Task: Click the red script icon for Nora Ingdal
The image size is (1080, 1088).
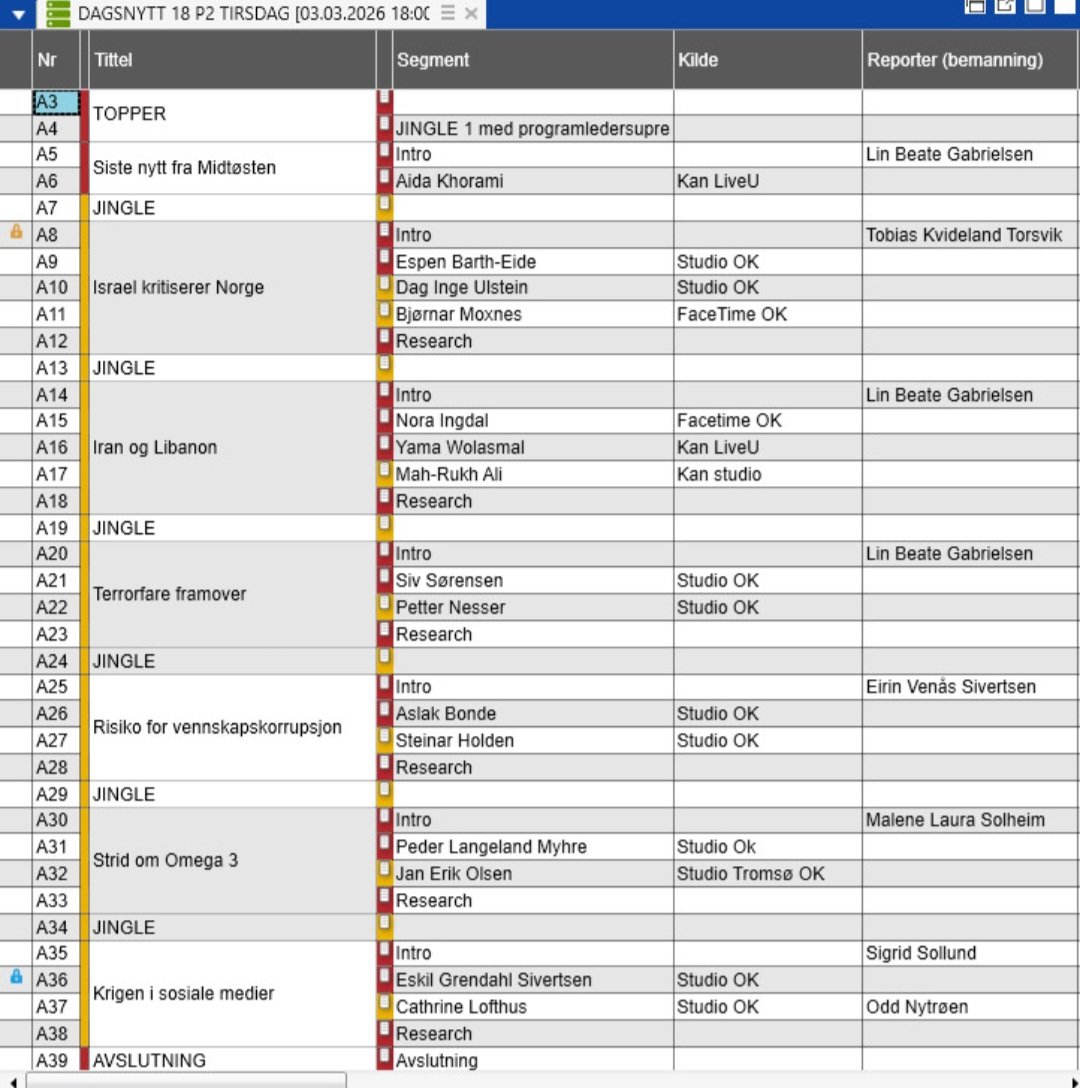Action: point(384,418)
